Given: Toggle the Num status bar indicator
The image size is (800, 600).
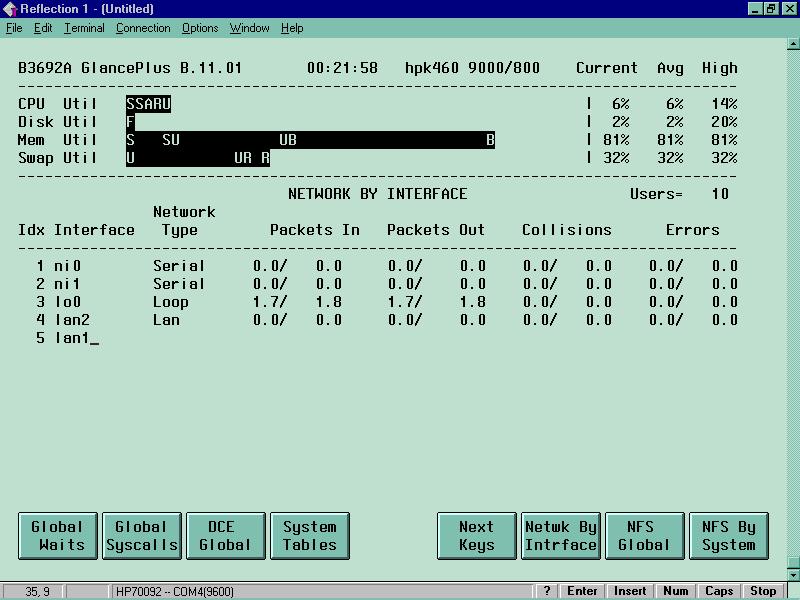Looking at the screenshot, I should click(x=676, y=591).
